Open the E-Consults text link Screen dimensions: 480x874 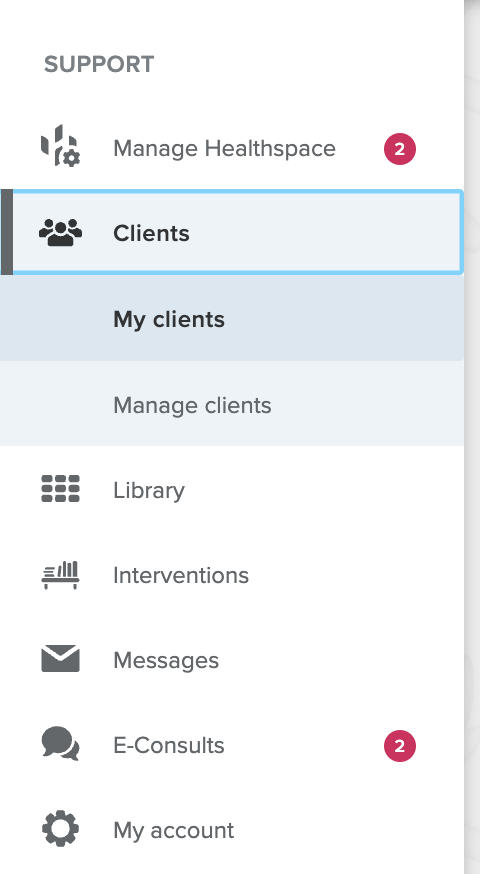[168, 745]
